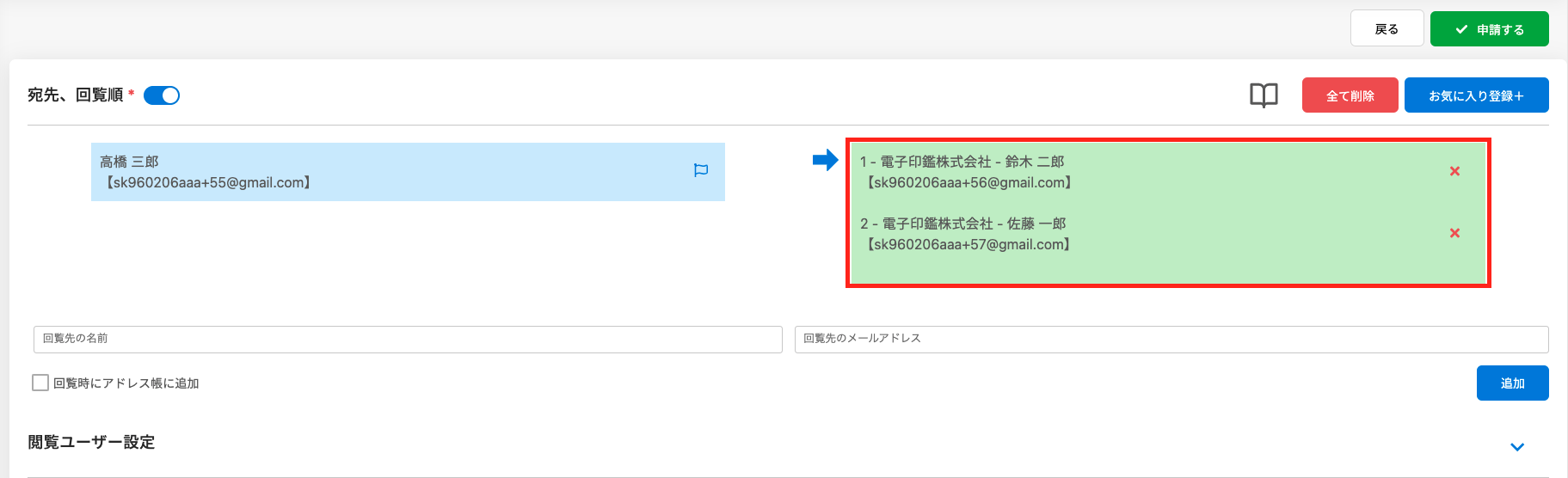Toggle the 宛先、回覧順 switch
This screenshot has height=478, width=1568.
[x=162, y=95]
